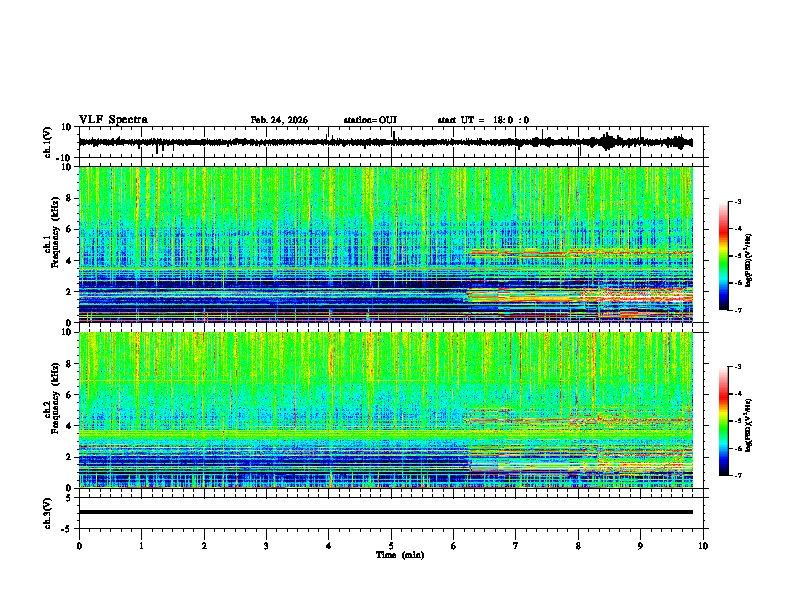Click the ch.1 frequency tick "8"

pyautogui.click(x=70, y=198)
